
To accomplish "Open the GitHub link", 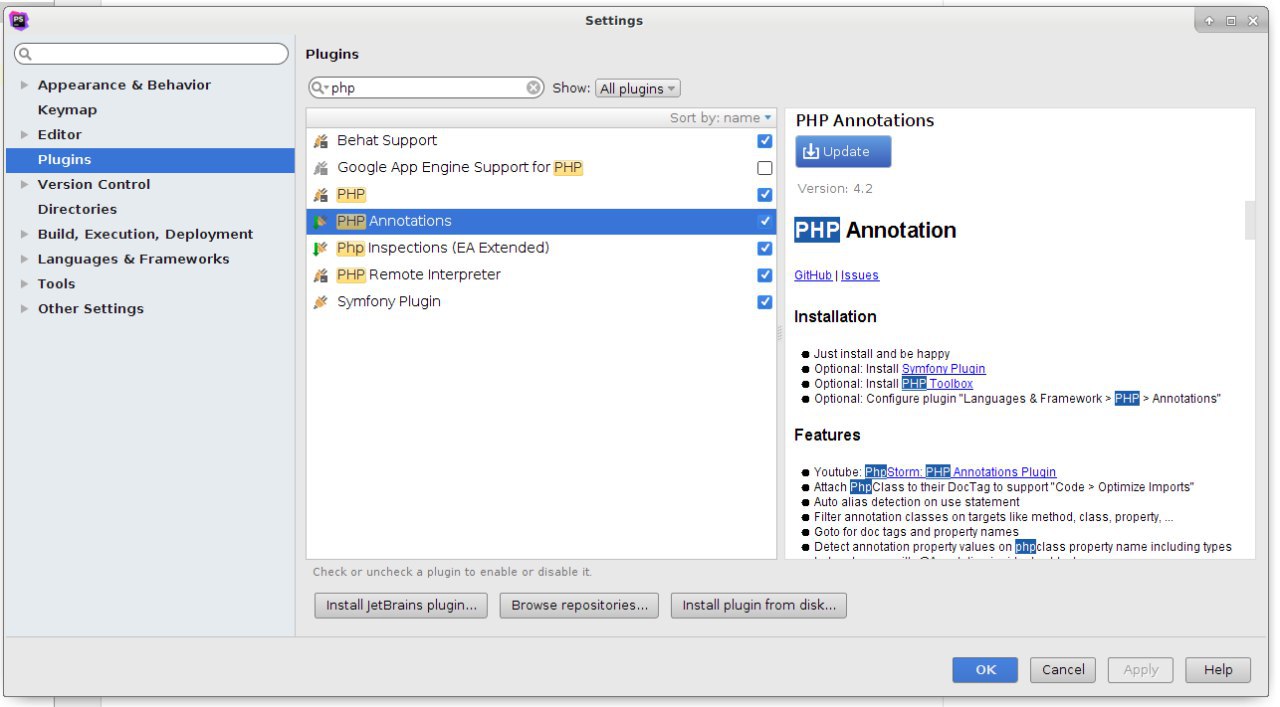I will tap(813, 276).
